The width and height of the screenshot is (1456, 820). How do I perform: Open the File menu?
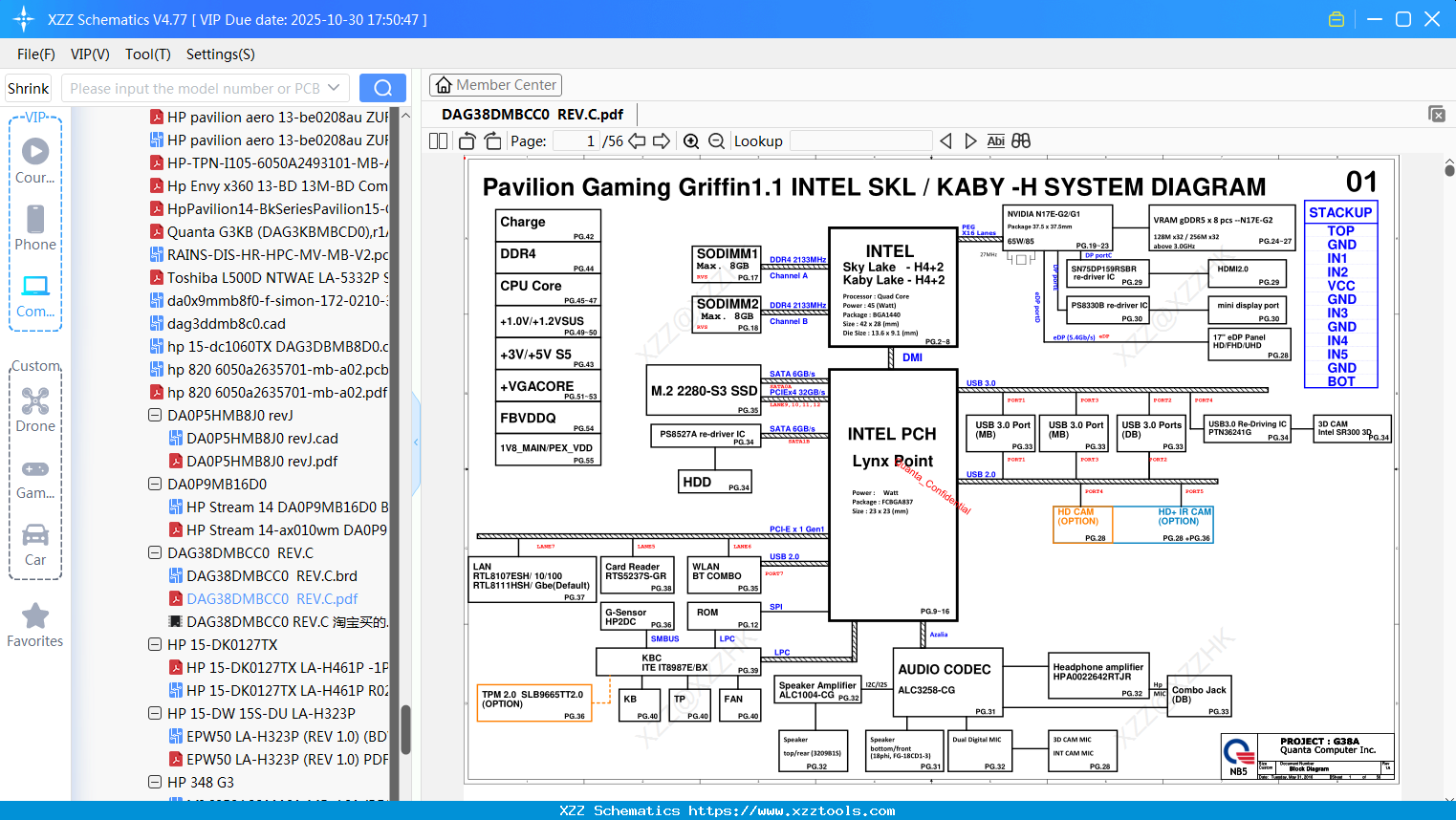(36, 54)
